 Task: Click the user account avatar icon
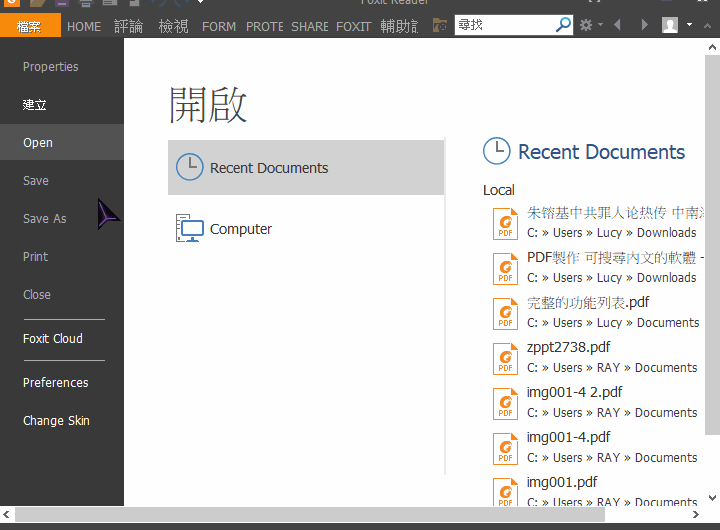[670, 25]
